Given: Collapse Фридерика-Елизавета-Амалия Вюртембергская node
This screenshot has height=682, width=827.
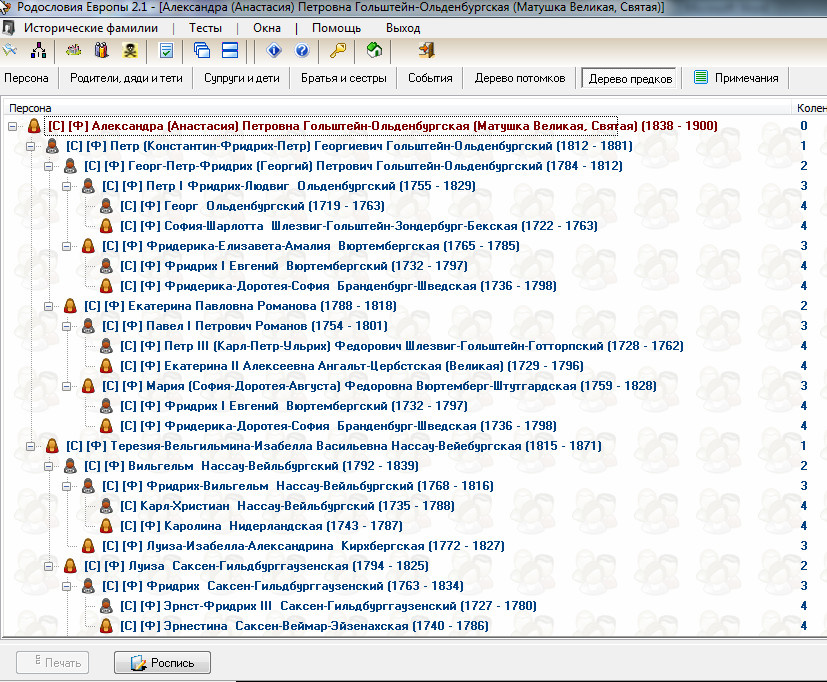Looking at the screenshot, I should 66,246.
